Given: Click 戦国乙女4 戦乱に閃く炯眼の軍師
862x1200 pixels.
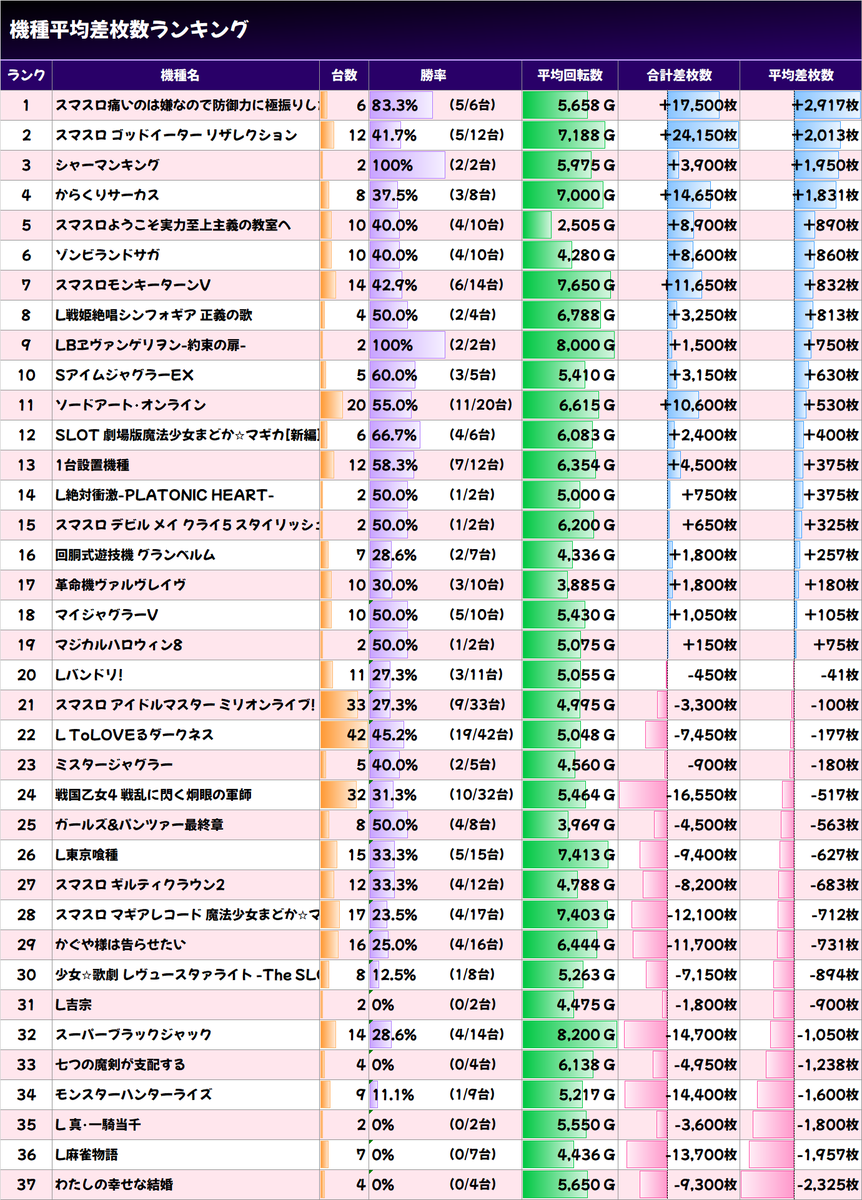Looking at the screenshot, I should point(153,795).
